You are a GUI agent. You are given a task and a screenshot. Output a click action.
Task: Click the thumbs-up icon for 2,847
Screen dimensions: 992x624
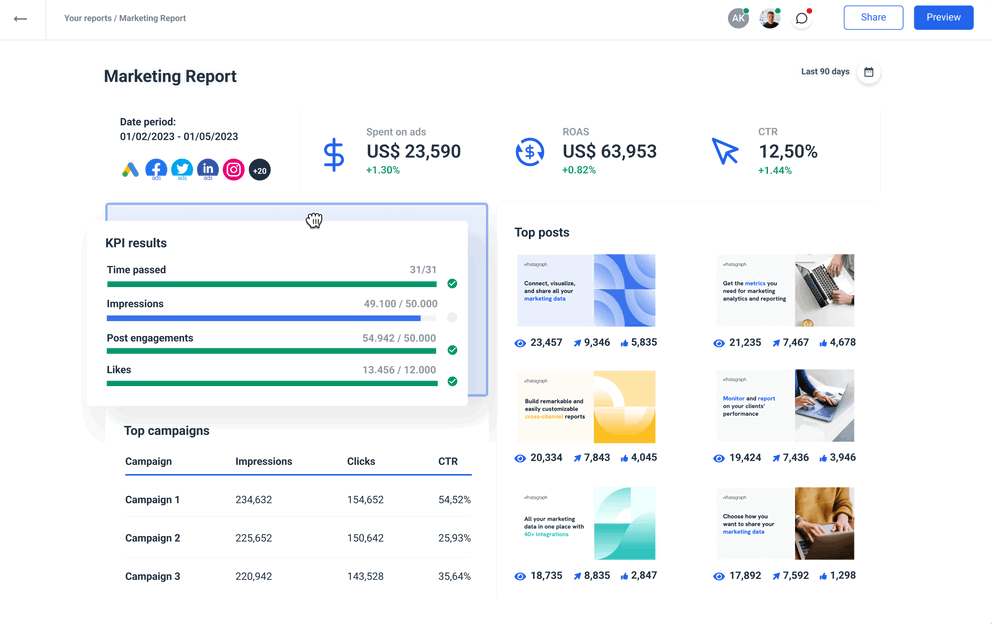point(624,576)
